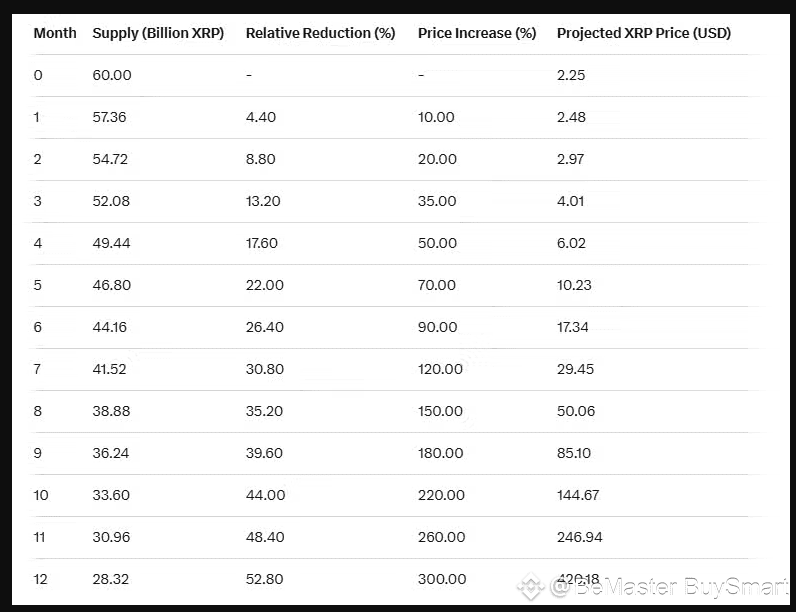Click the 60.00 supply cell

(x=112, y=75)
